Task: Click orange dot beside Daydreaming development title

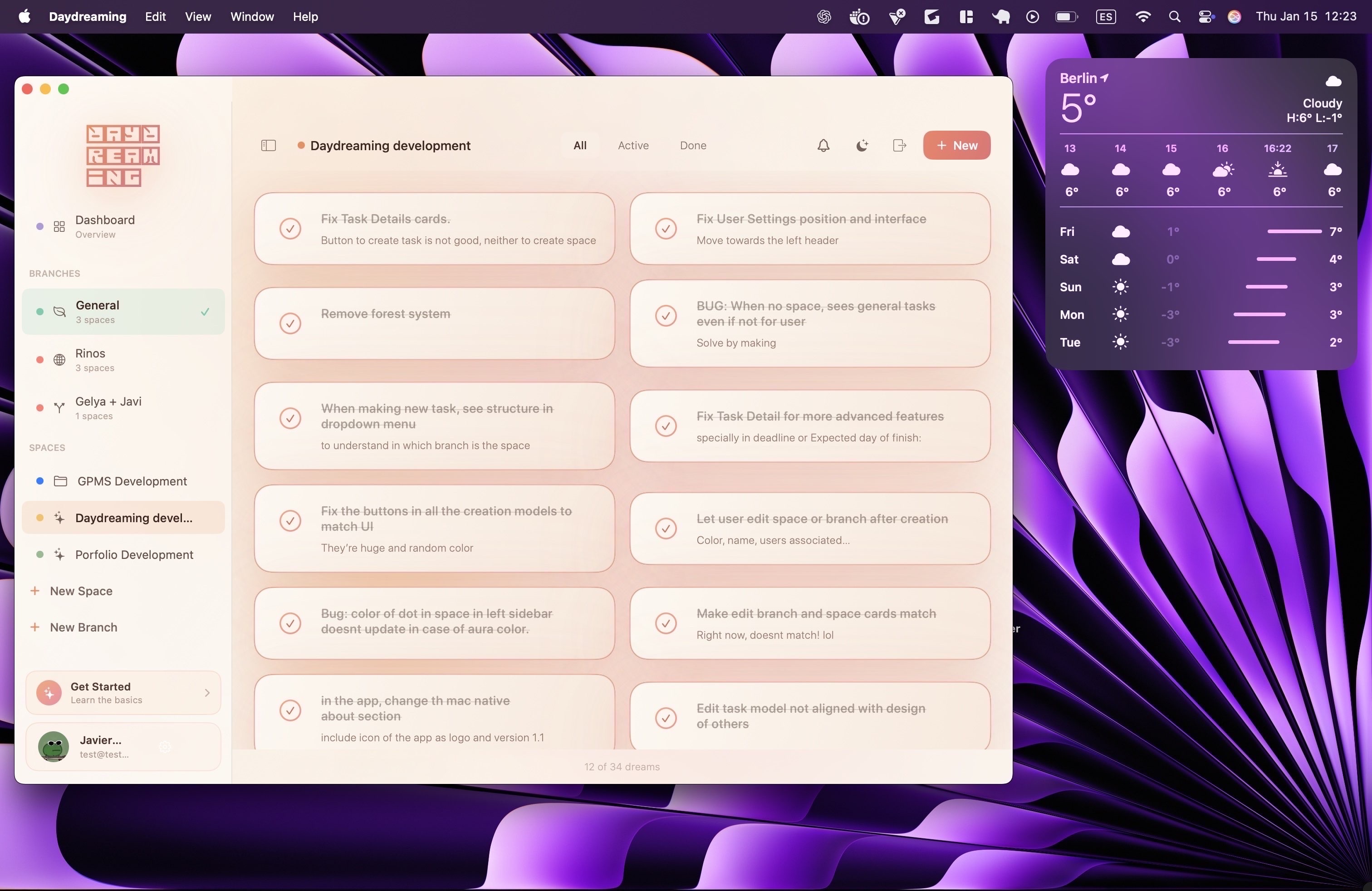Action: click(x=301, y=145)
